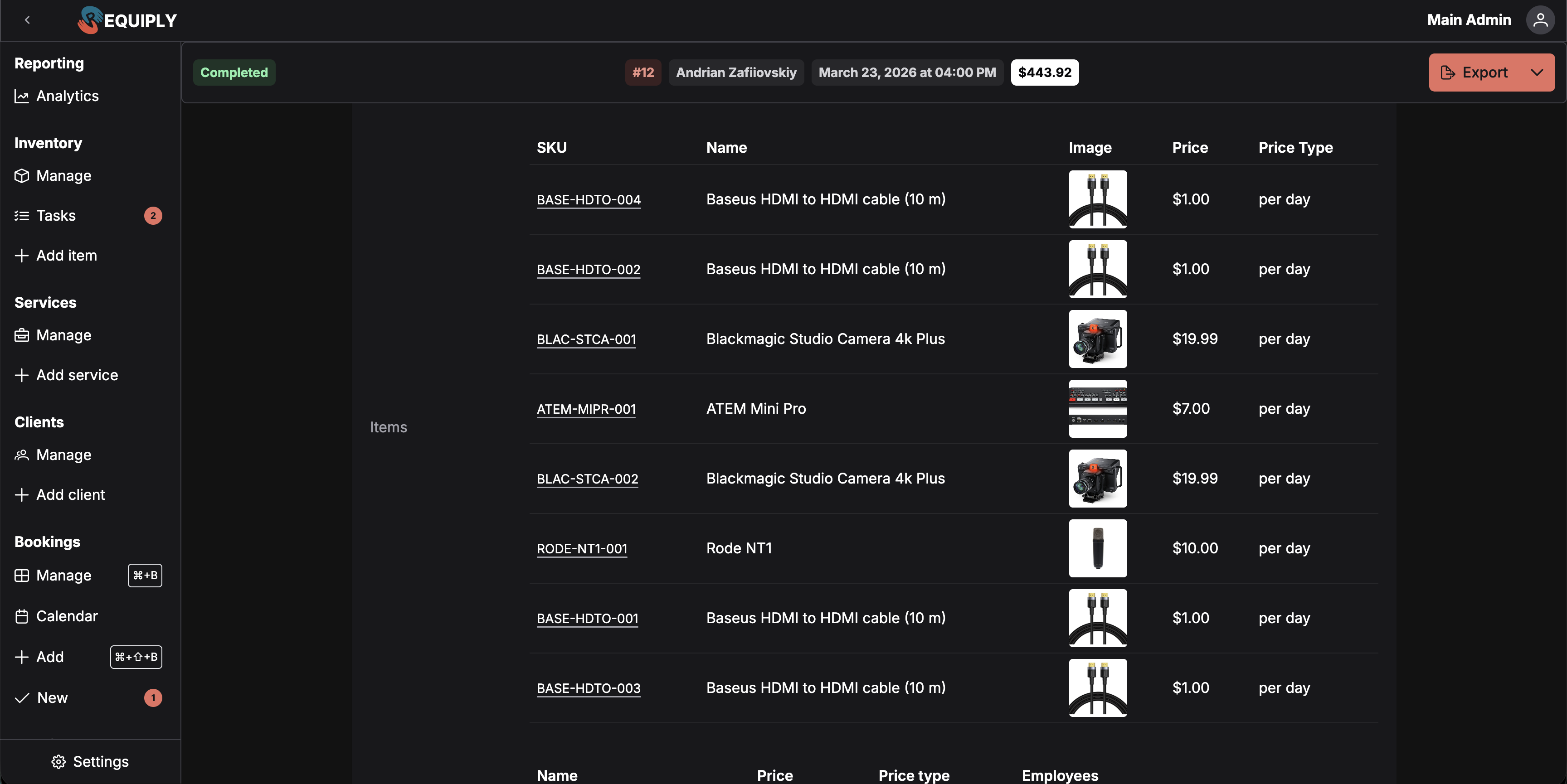Open SKU link BLAC-STCA-002
Screen dimensions: 1567x784
[x=587, y=479]
